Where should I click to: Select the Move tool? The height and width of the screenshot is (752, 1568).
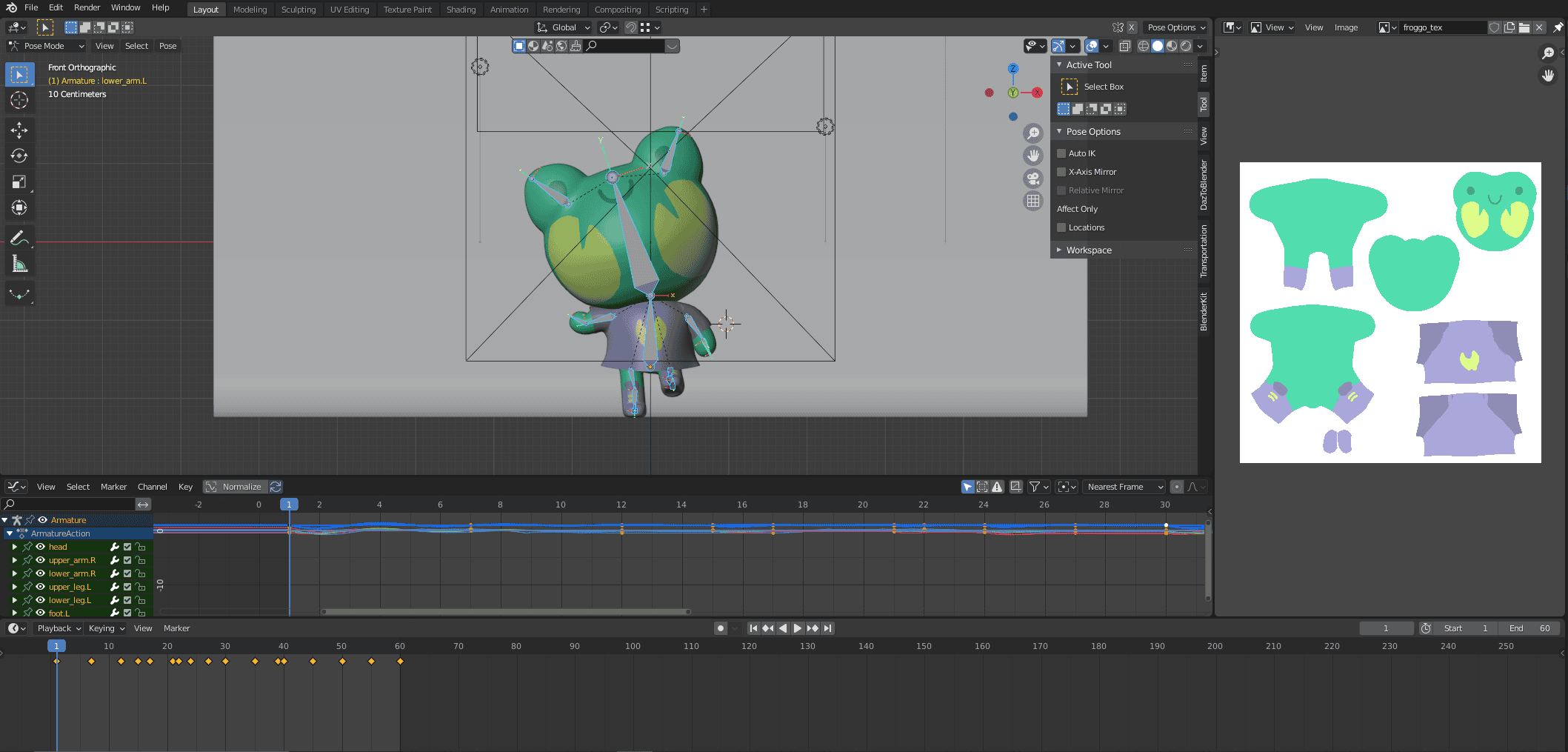tap(19, 130)
